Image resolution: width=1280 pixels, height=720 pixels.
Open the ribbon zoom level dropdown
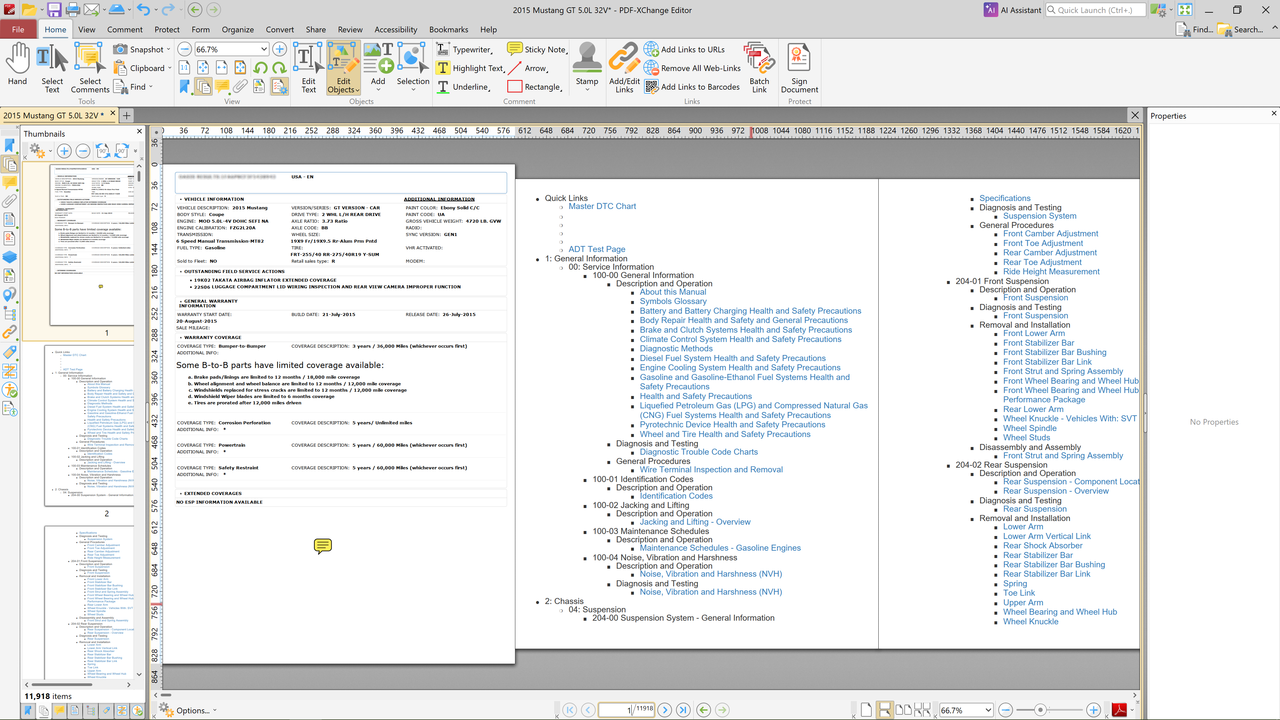[x=264, y=49]
